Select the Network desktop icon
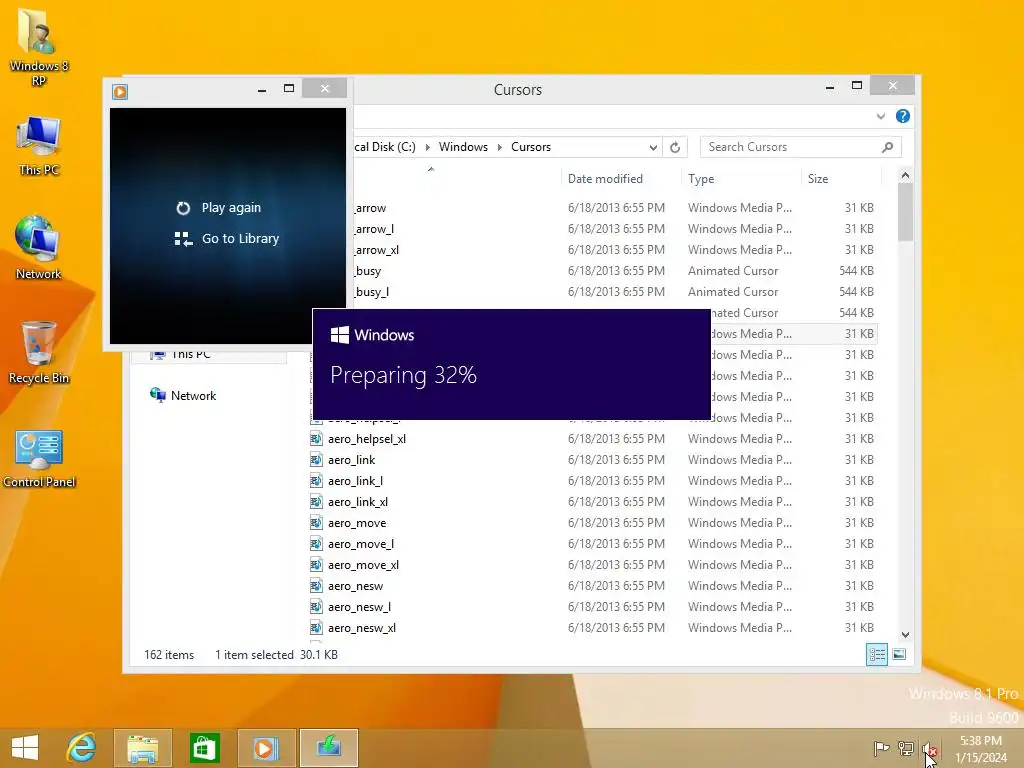Screen dimensions: 1024x768 [x=39, y=248]
